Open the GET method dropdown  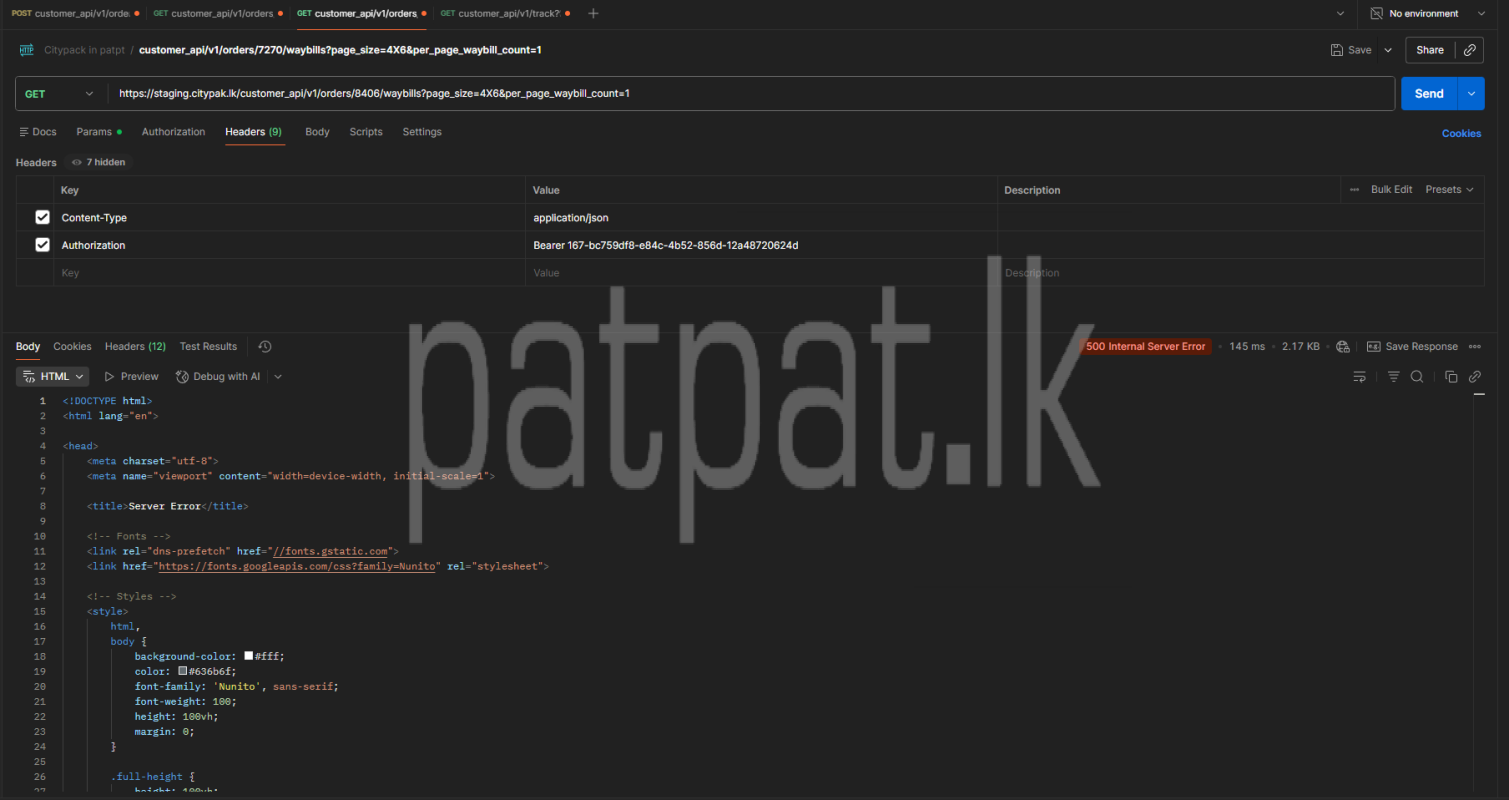(60, 94)
